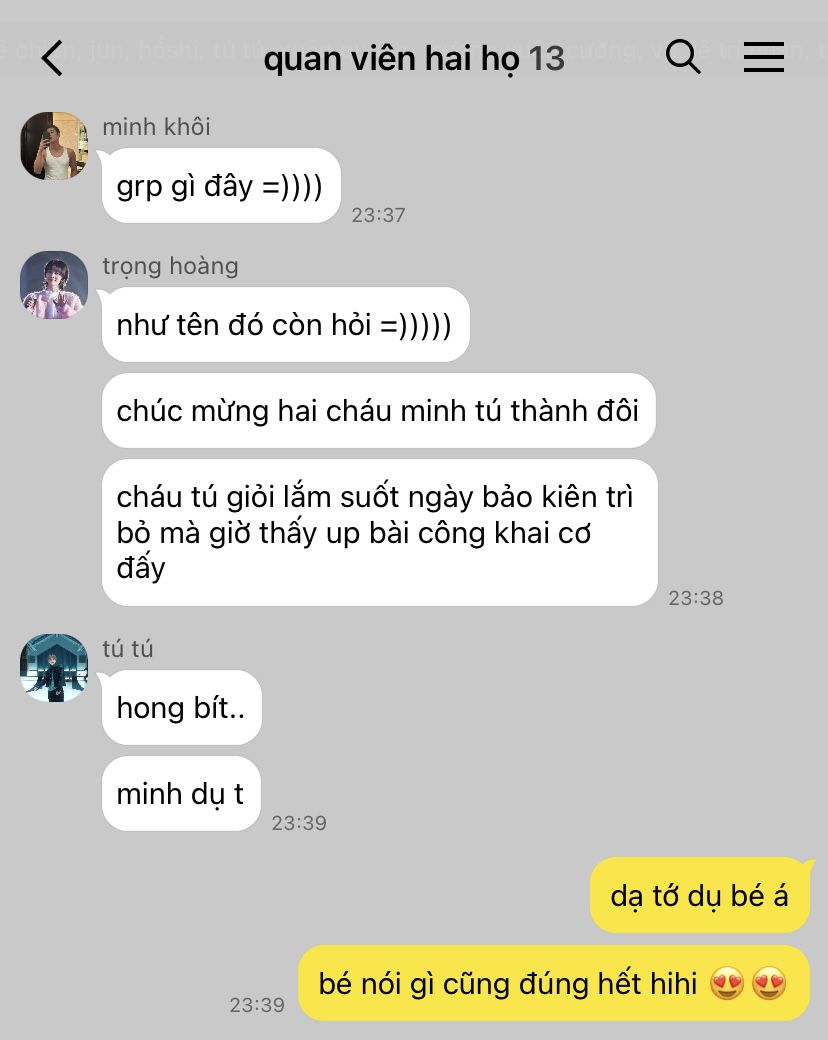Viewport: 828px width, 1040px height.
Task: Tap the 'hong bít..' message bubble
Action: (x=182, y=708)
